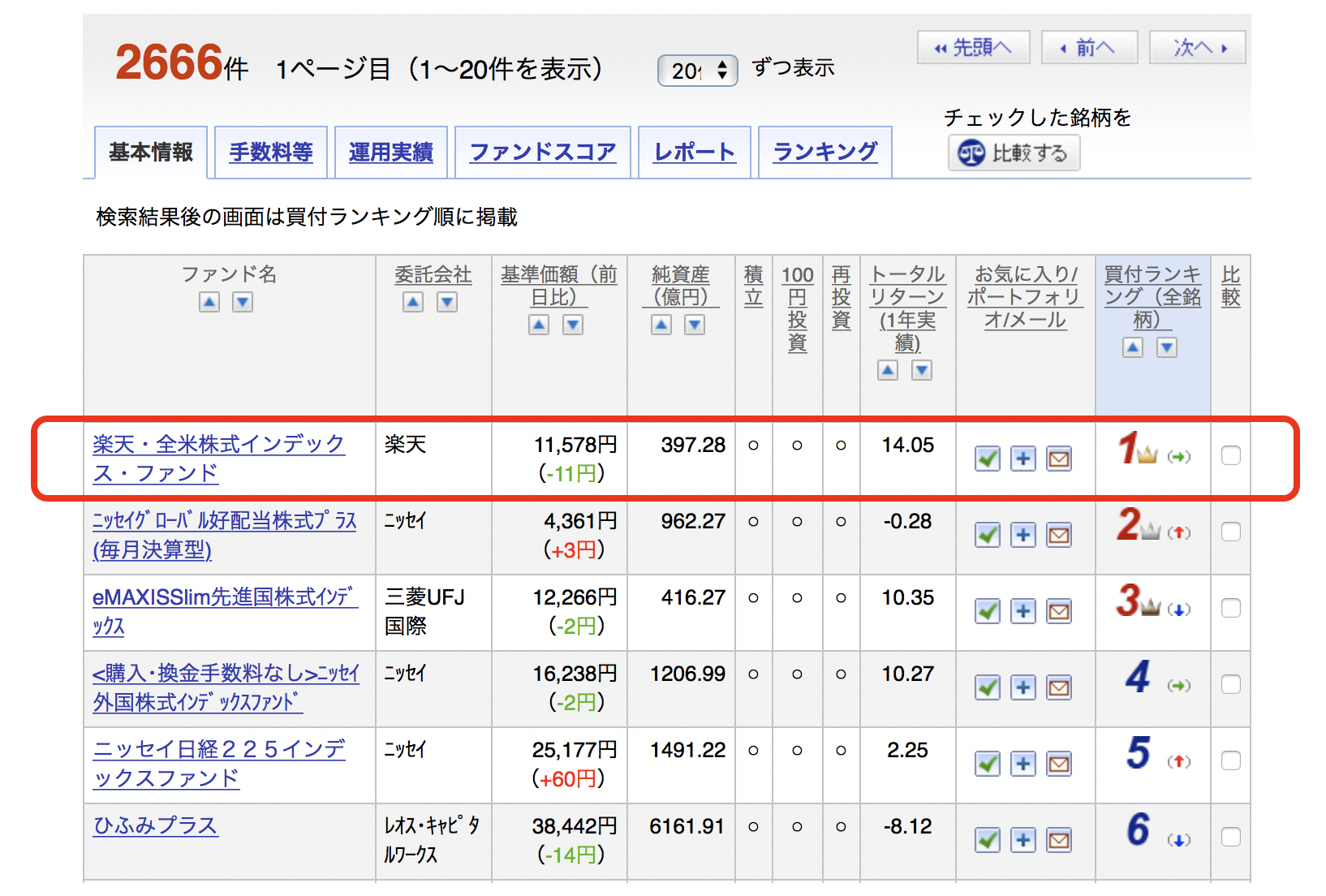Click mail icon in ニッセイ日経225 row

1059,764
